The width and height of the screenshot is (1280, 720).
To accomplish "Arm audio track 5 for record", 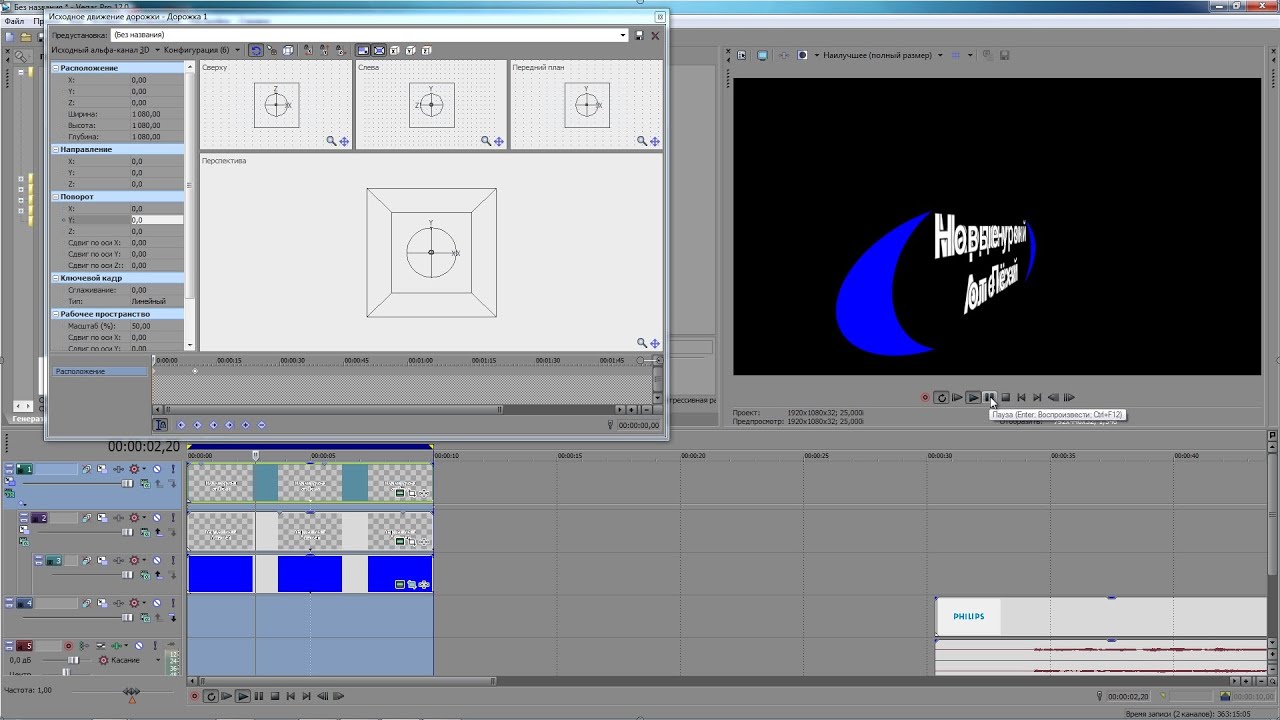I will pos(68,646).
